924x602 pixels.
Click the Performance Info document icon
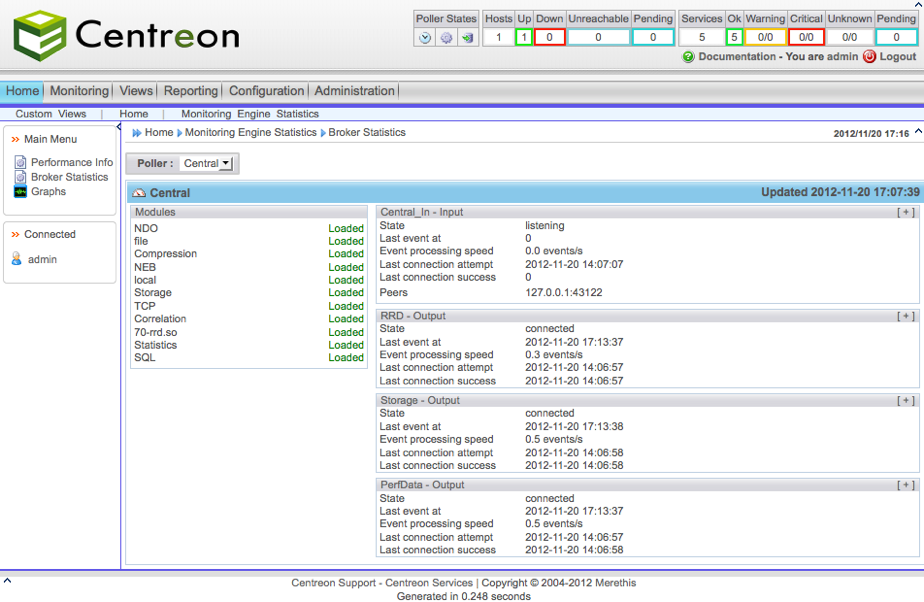tap(20, 162)
